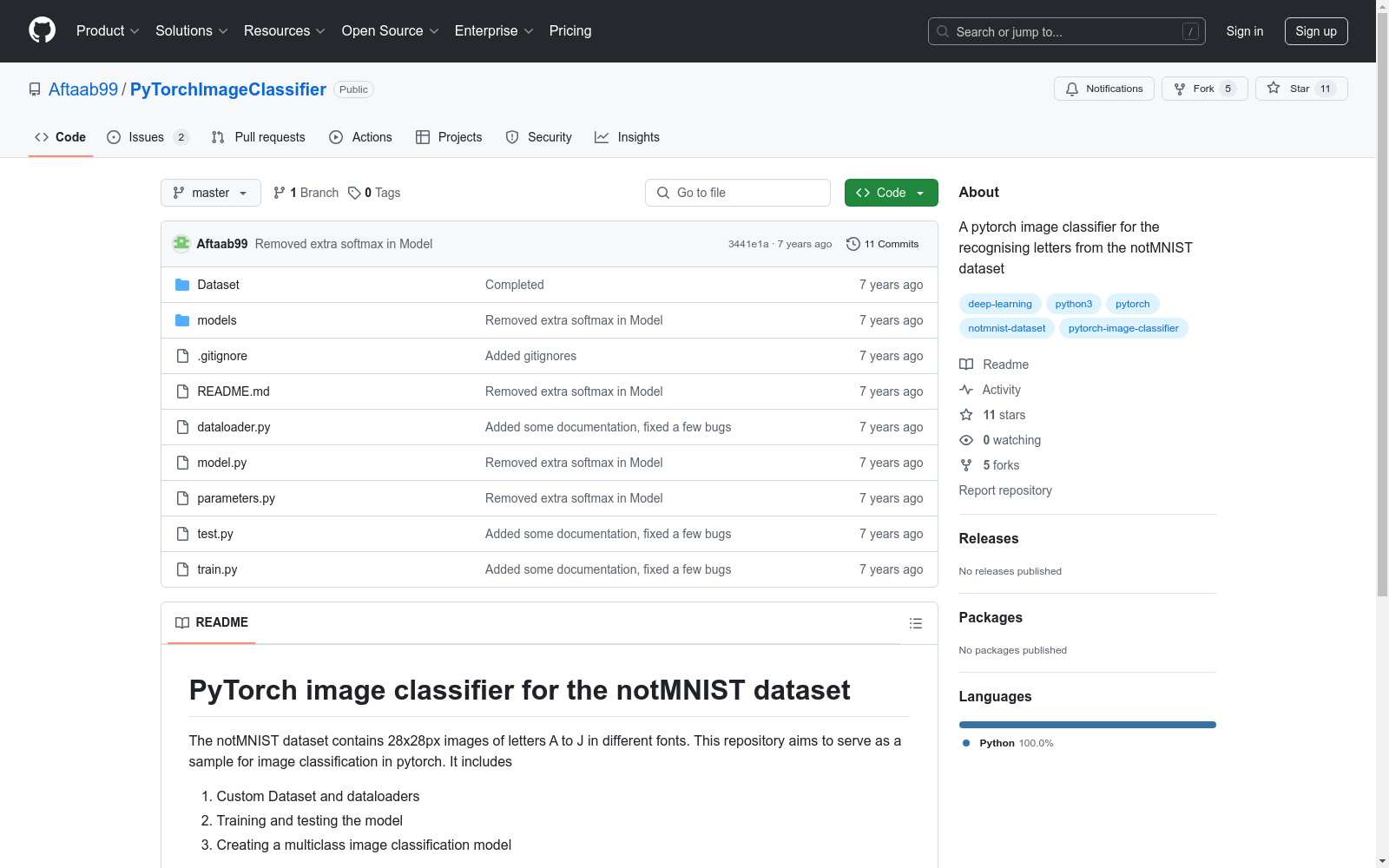Go to the Security tab
This screenshot has height=868, width=1389.
(538, 137)
